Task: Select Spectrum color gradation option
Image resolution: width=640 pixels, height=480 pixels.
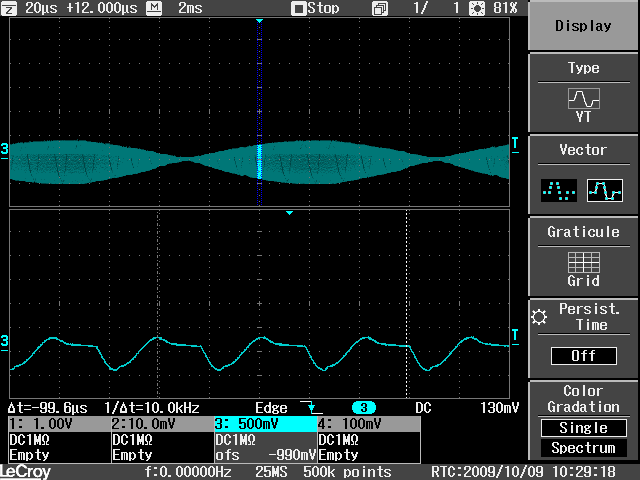Action: pos(584,448)
